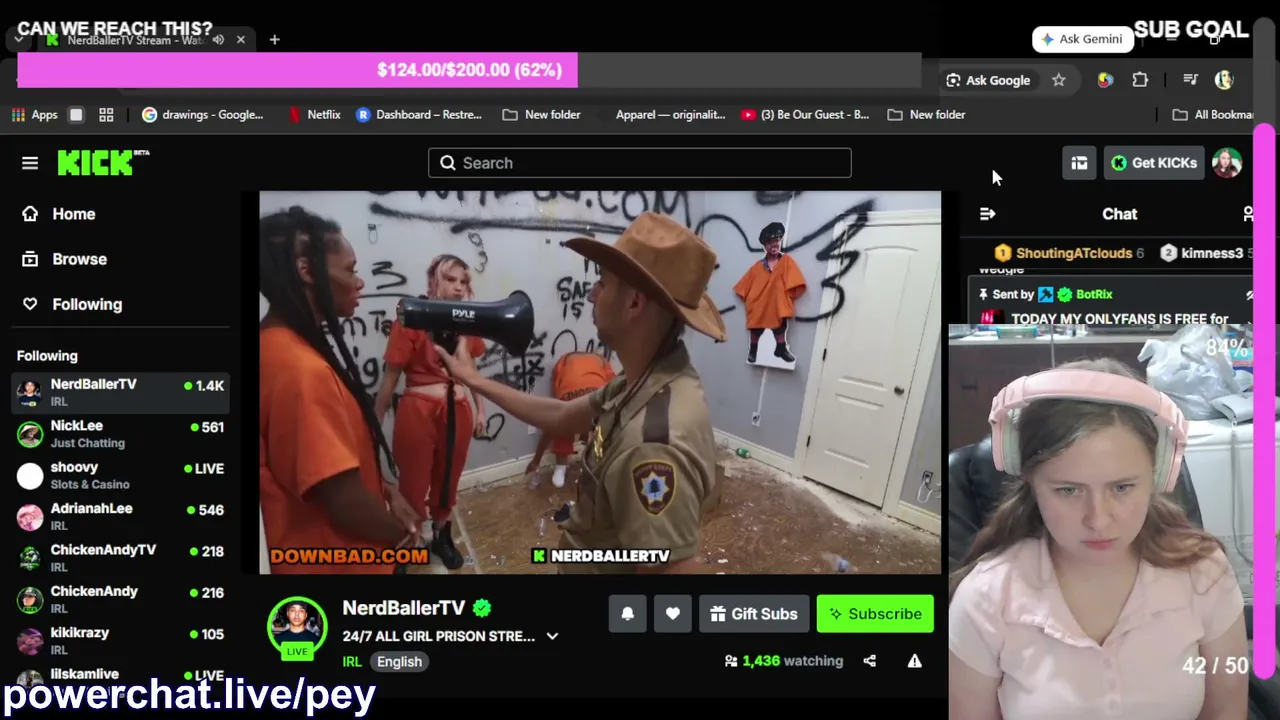The width and height of the screenshot is (1280, 720).
Task: Open the Apps bookmarks shortcut
Action: 35,115
